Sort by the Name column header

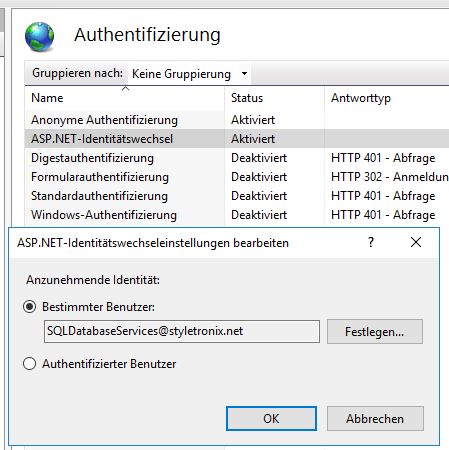tap(125, 98)
